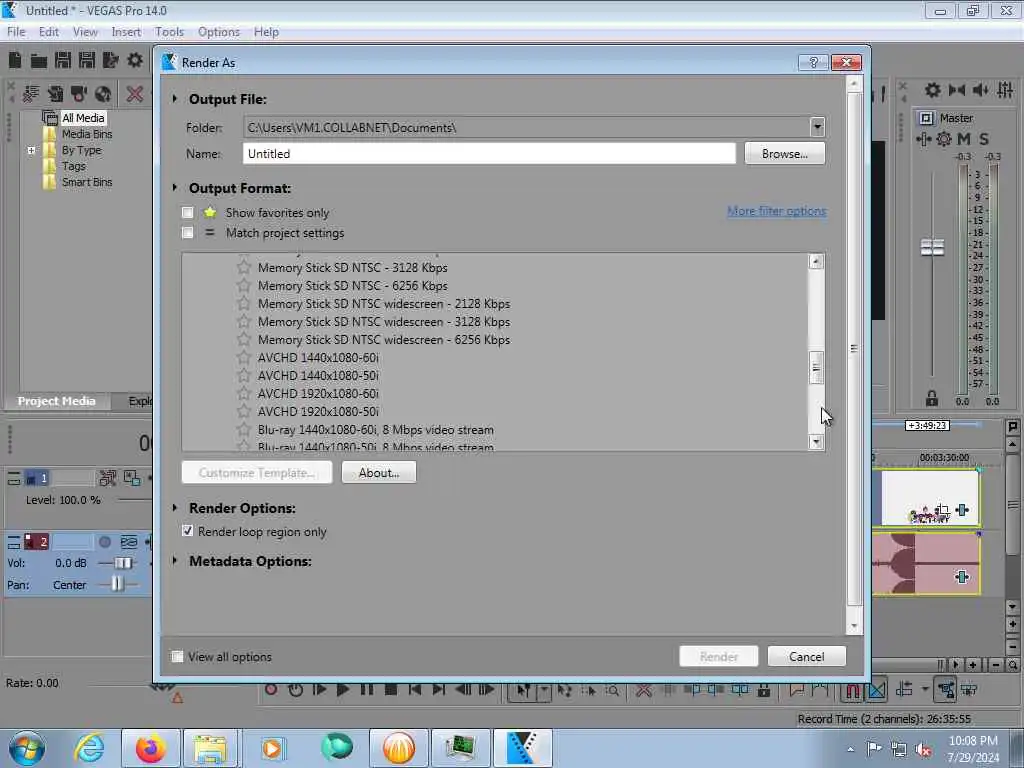Open the Folder path dropdown
Viewport: 1024px width, 768px height.
pos(817,127)
